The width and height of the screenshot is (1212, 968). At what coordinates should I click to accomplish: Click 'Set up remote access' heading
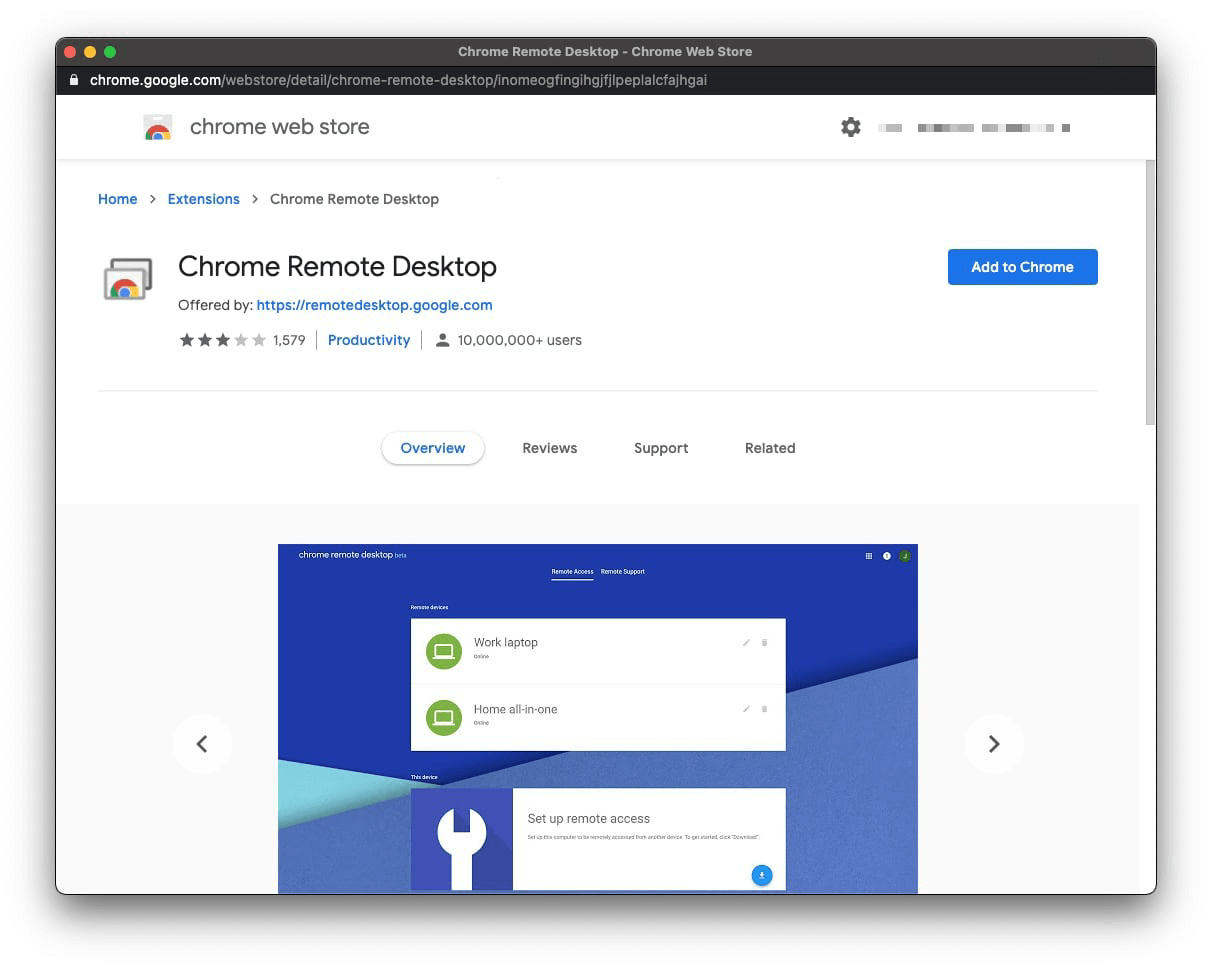(x=589, y=818)
